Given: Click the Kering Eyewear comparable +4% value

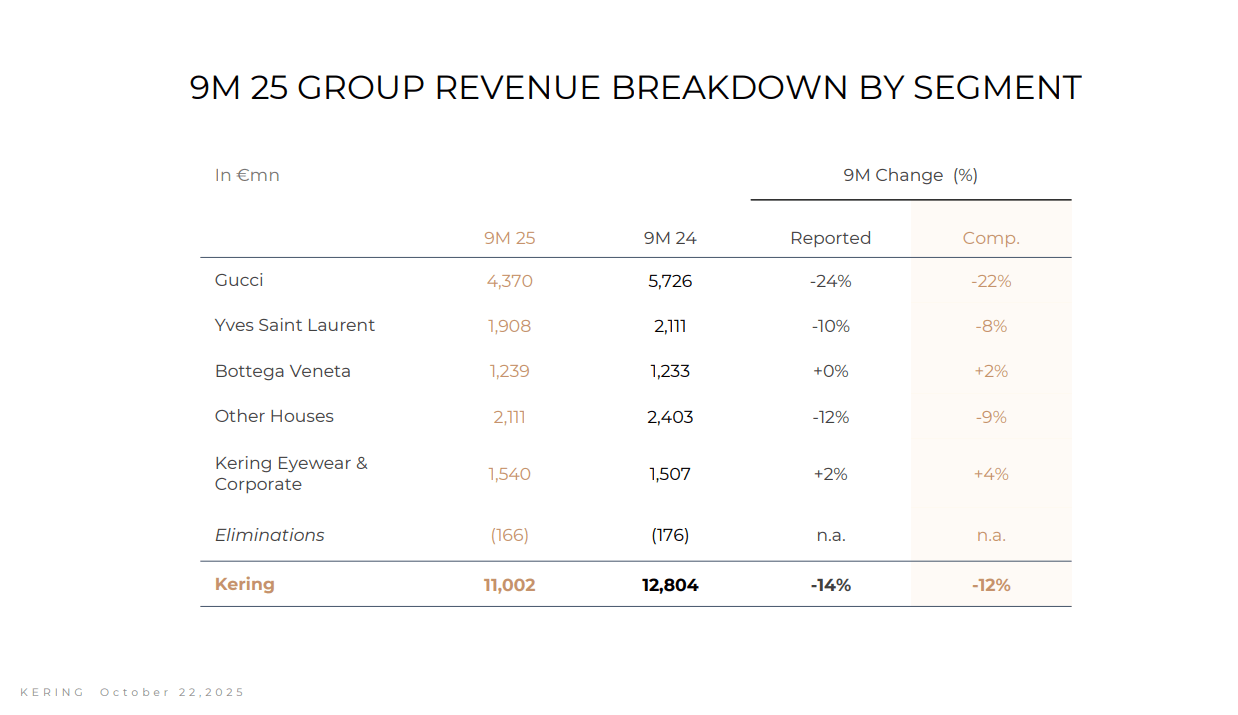Looking at the screenshot, I should pyautogui.click(x=991, y=474).
